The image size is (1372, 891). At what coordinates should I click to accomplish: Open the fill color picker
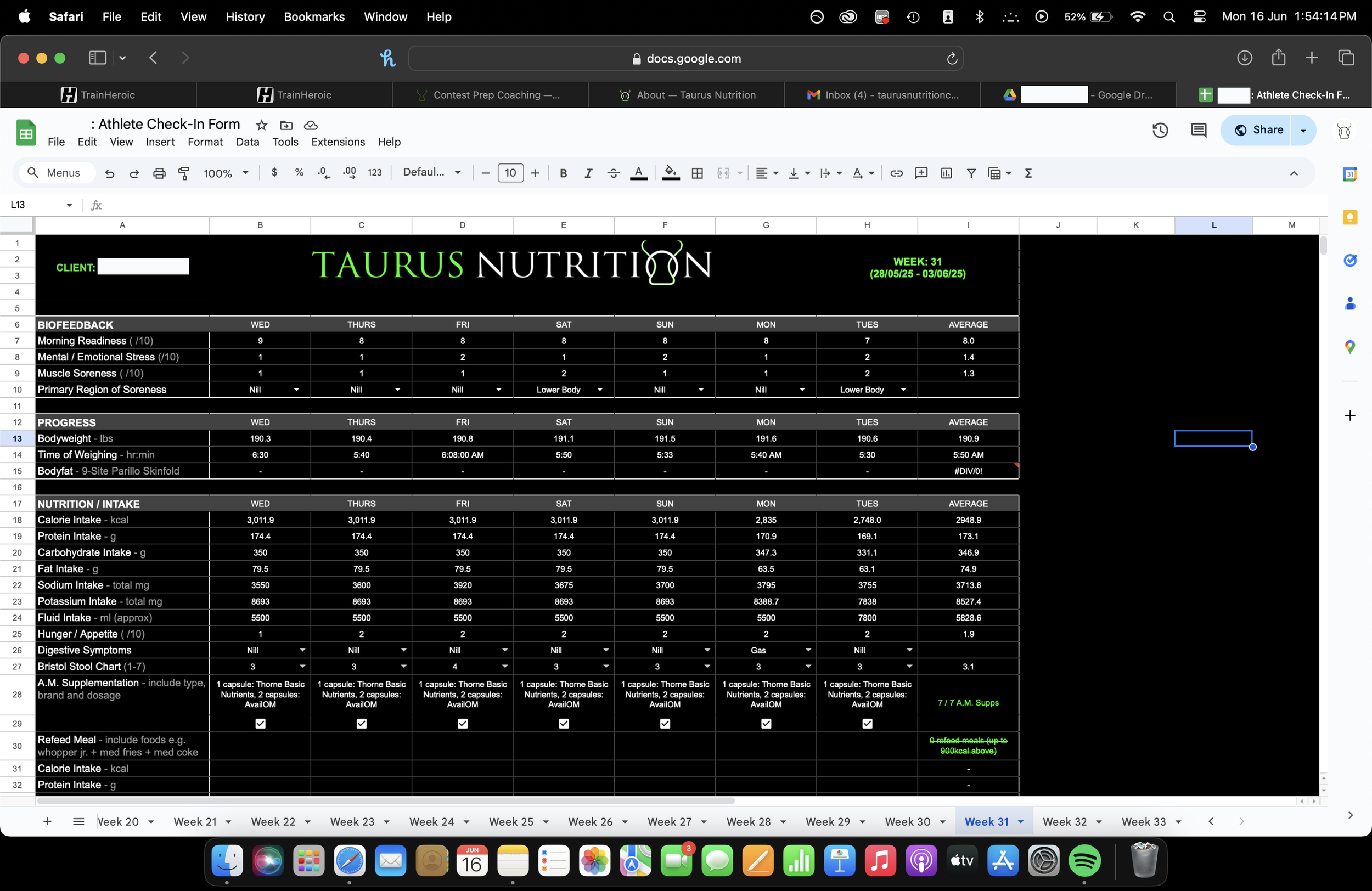(670, 173)
